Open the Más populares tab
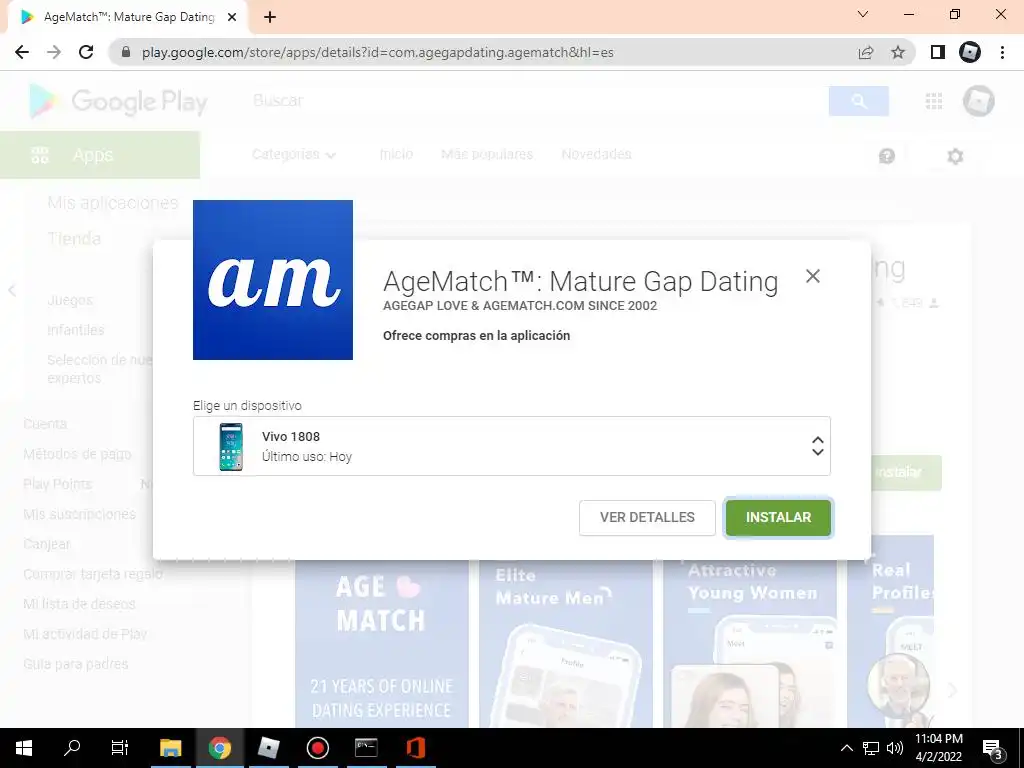1024x768 pixels. coord(487,154)
